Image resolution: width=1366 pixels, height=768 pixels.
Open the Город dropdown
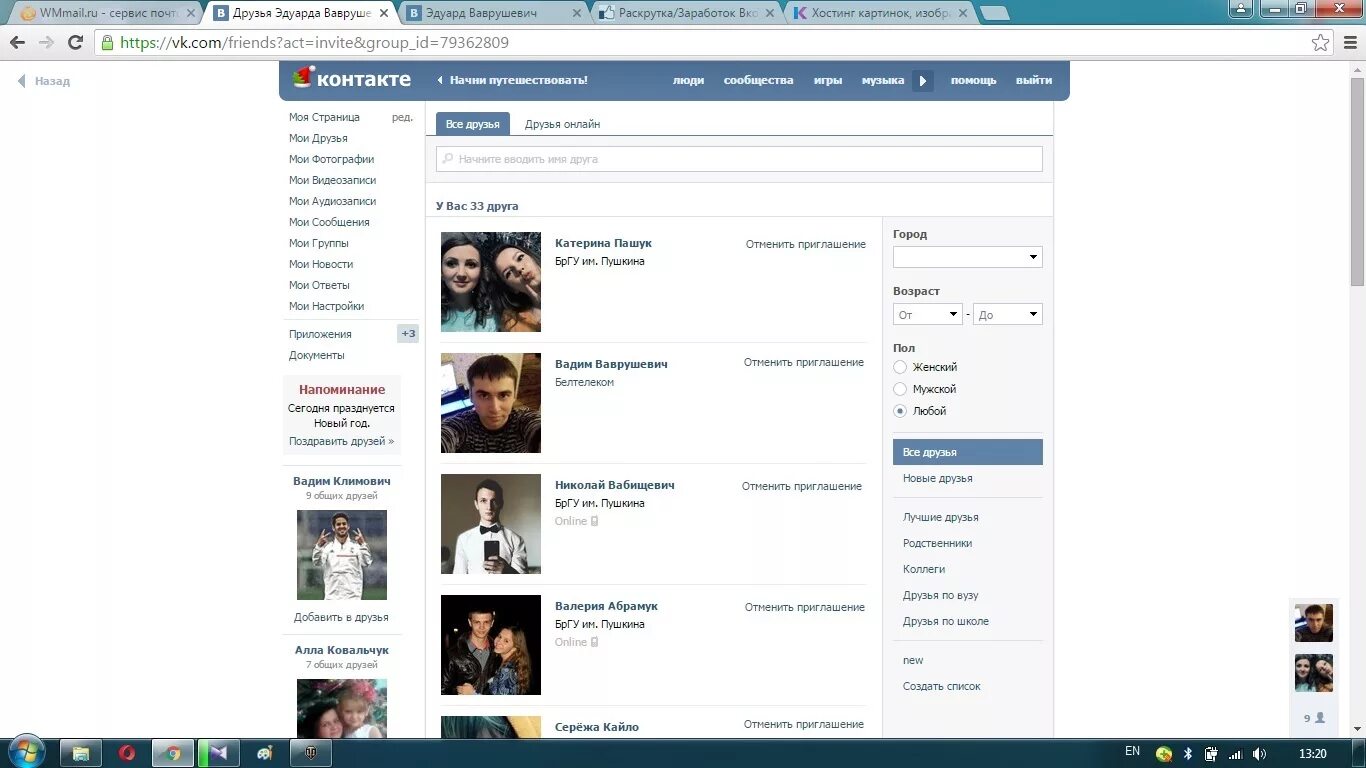coord(967,257)
